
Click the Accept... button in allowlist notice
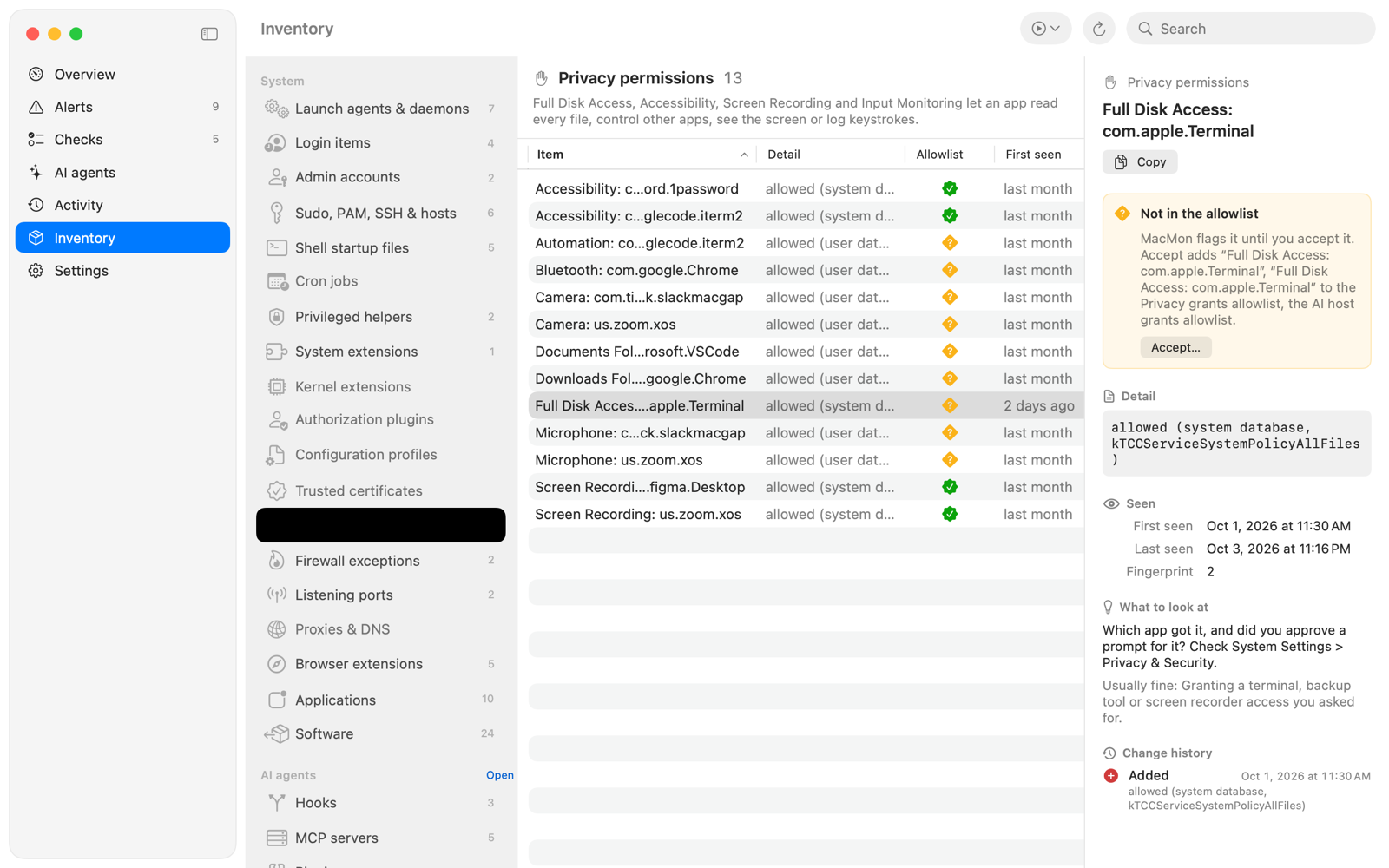tap(1175, 347)
